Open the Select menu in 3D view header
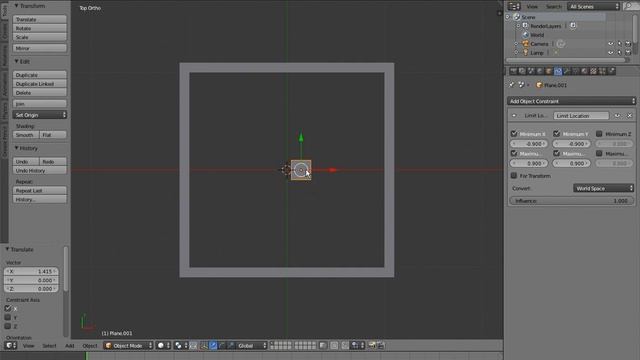This screenshot has height=360, width=640. pos(49,346)
